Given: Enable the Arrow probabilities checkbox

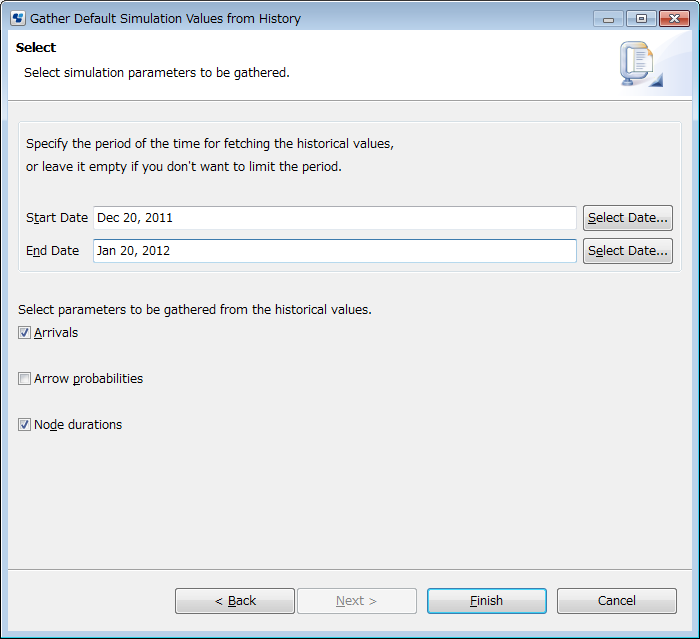Looking at the screenshot, I should (x=25, y=379).
